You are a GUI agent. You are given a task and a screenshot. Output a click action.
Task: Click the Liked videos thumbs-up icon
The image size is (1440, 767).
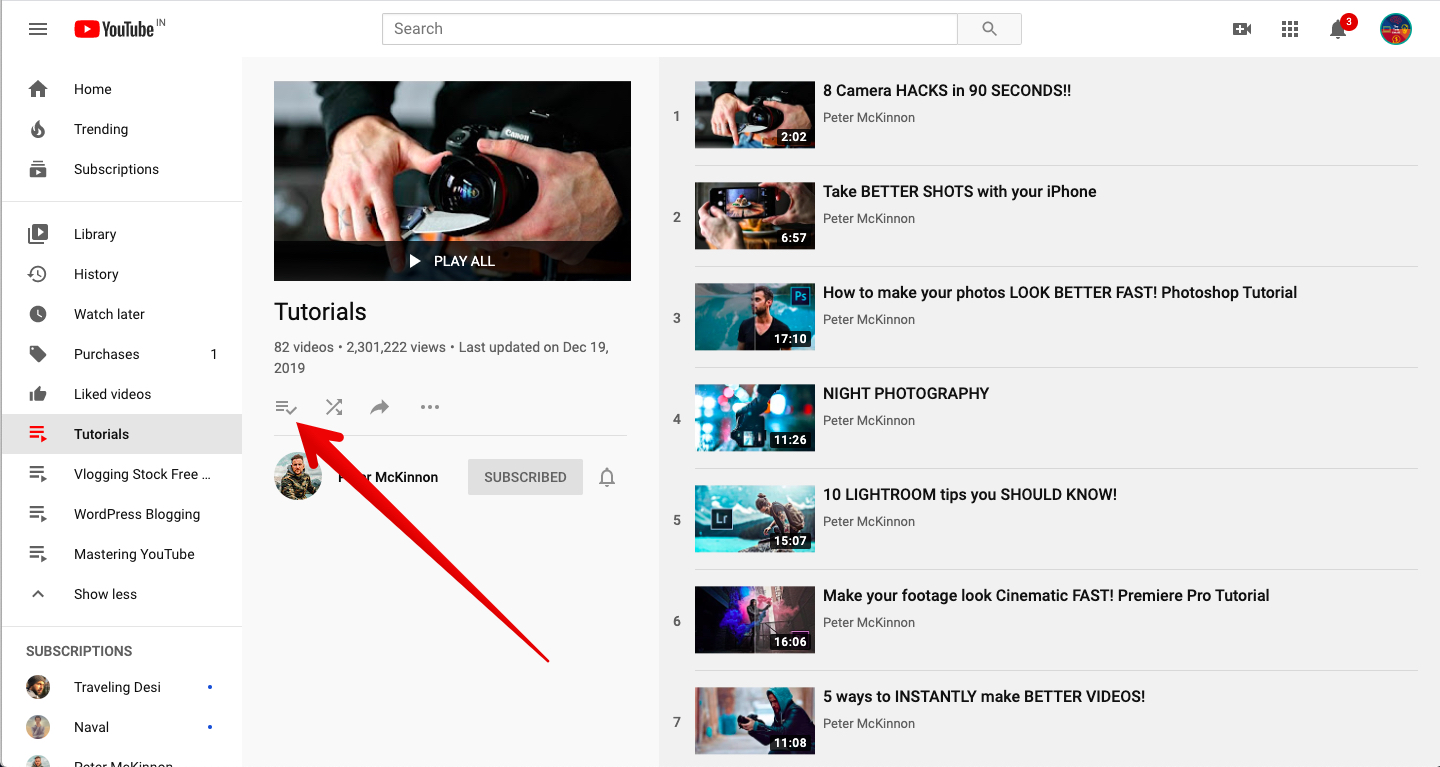[x=38, y=394]
